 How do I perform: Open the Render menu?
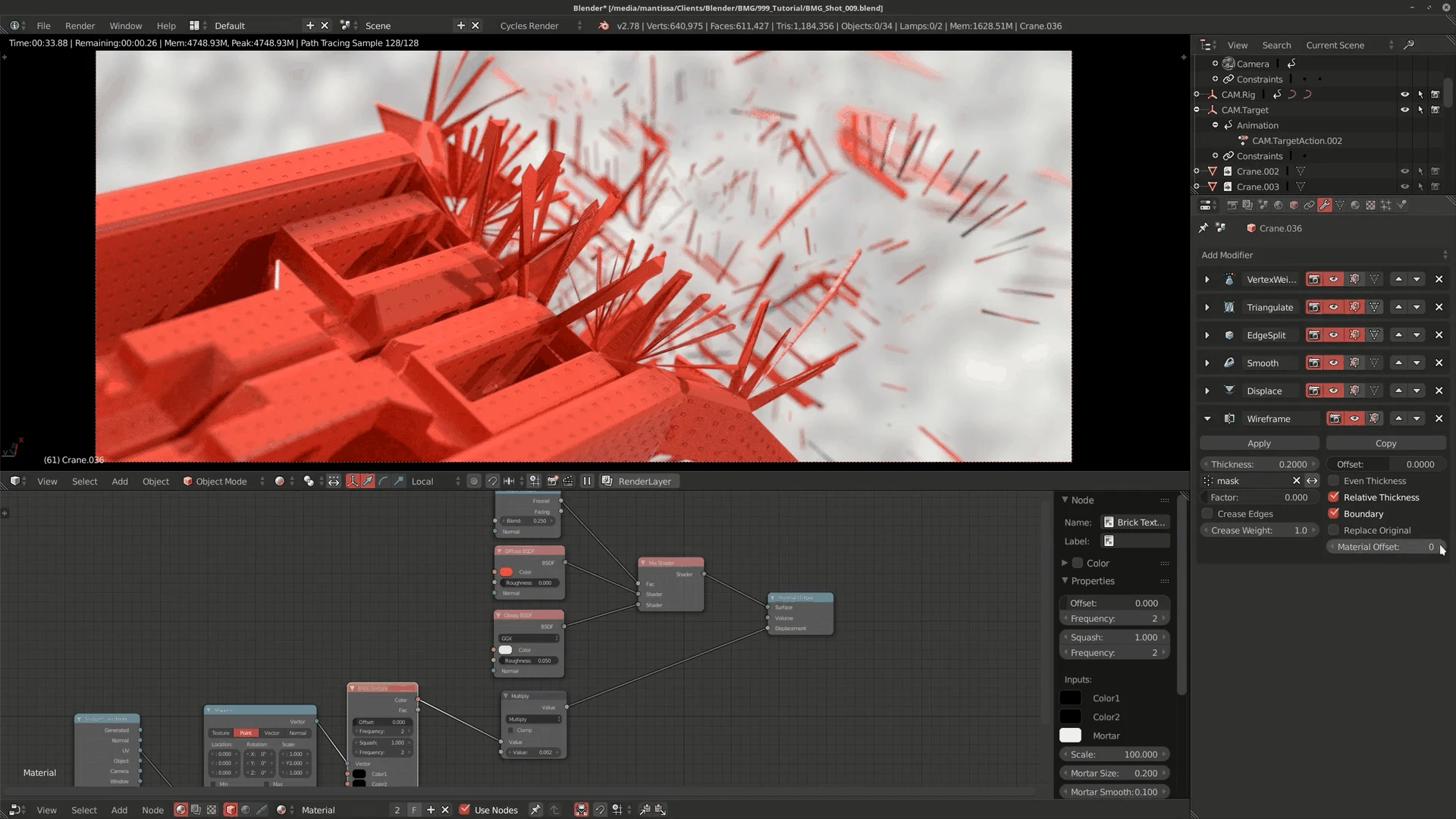click(80, 26)
